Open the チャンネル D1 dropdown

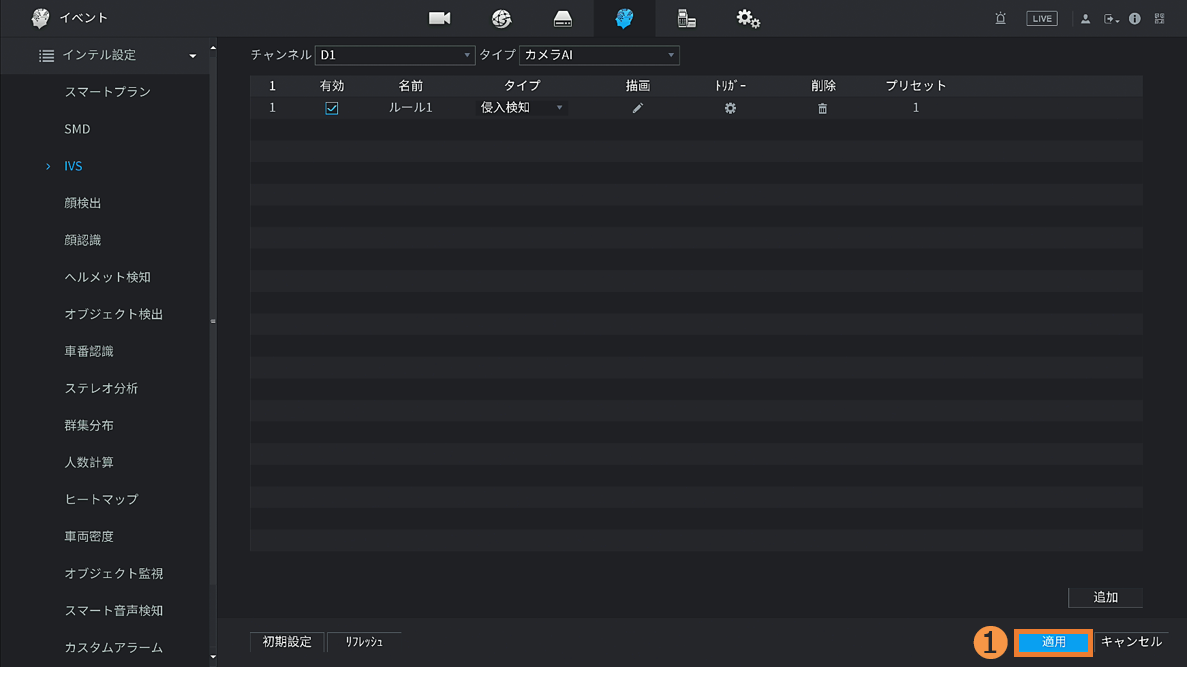[x=394, y=55]
